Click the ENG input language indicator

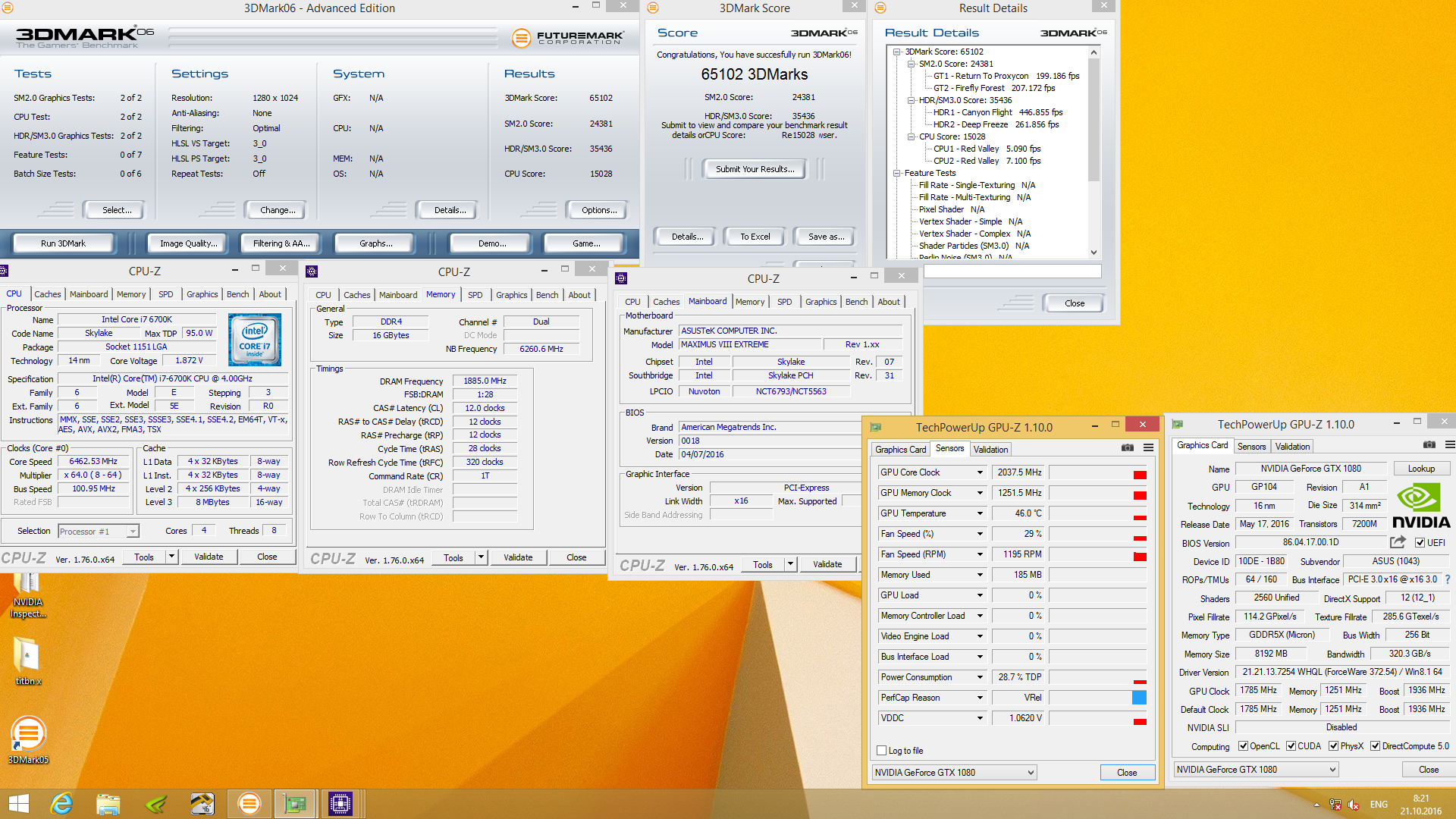1379,805
